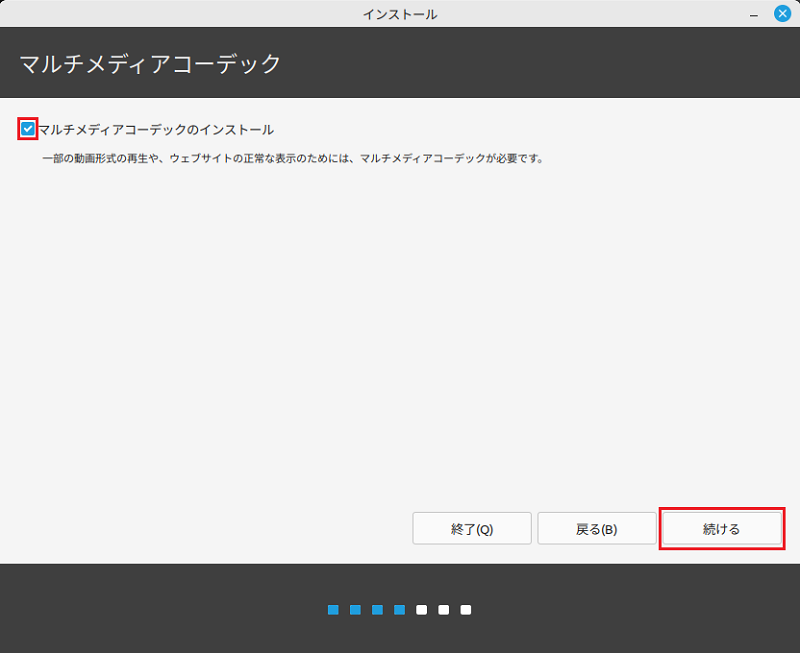
Task: Click the マルチメディアコーデックのインストール label
Action: [x=156, y=130]
